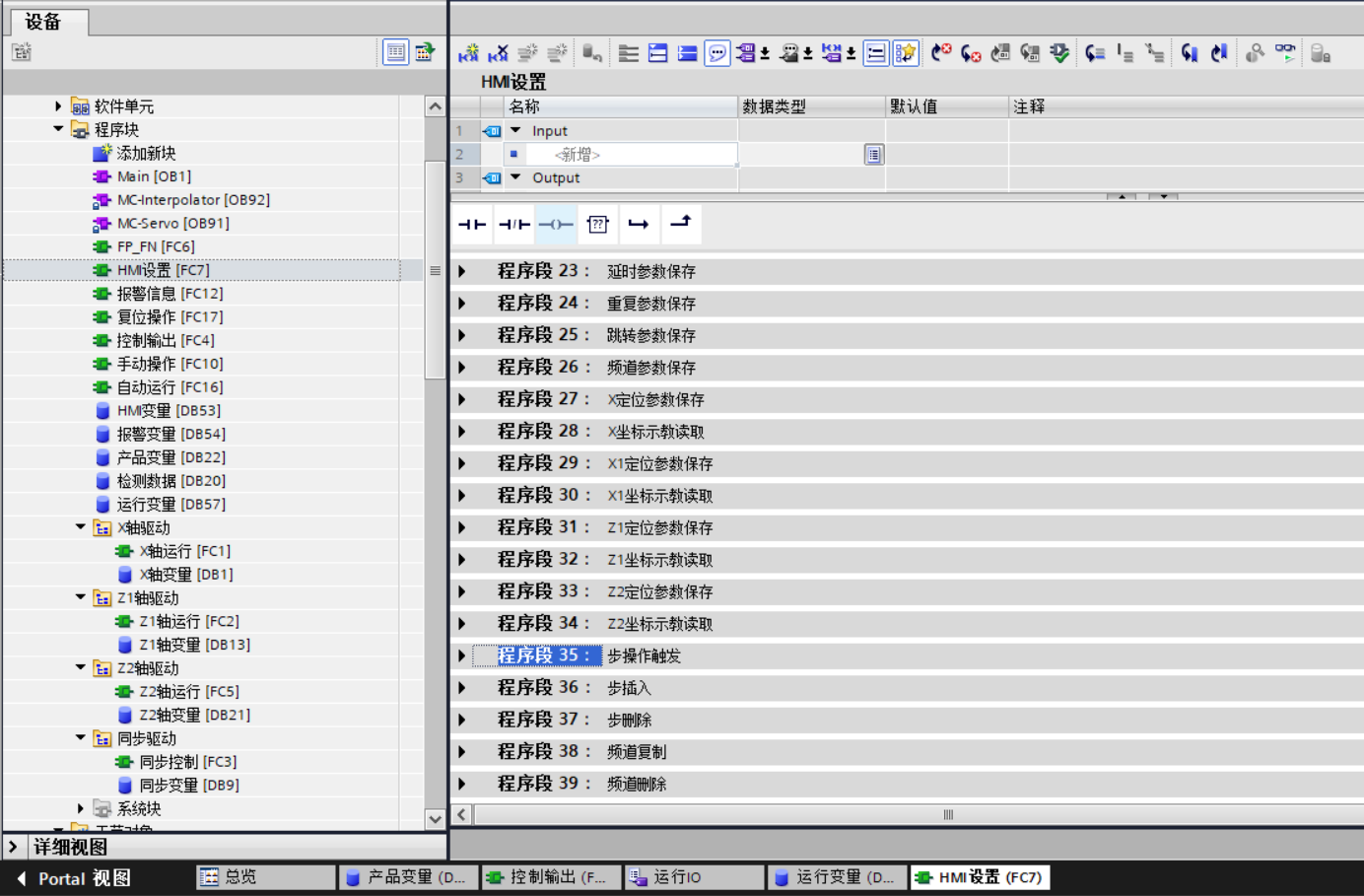1364x896 pixels.
Task: Insert an output coil instruction
Action: pyautogui.click(x=556, y=225)
